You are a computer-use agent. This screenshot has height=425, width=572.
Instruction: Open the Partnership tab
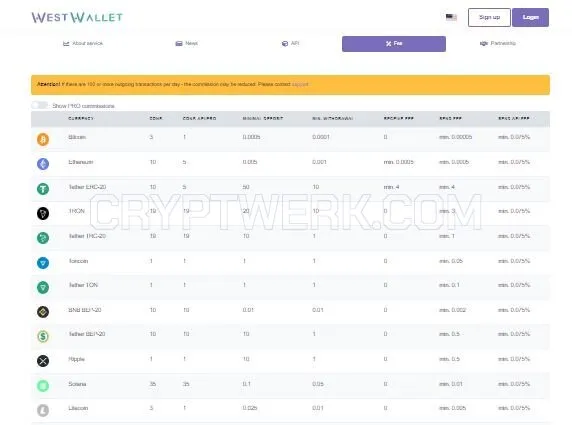[x=498, y=43]
